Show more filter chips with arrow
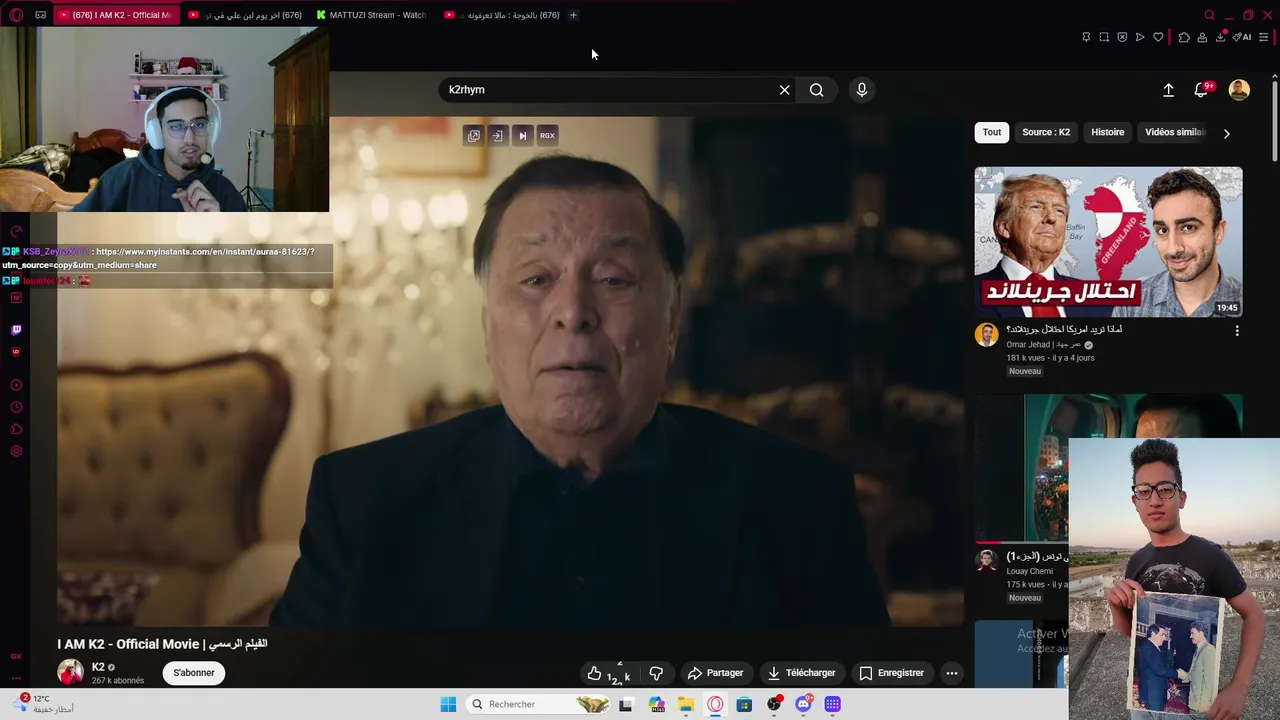 (1227, 133)
